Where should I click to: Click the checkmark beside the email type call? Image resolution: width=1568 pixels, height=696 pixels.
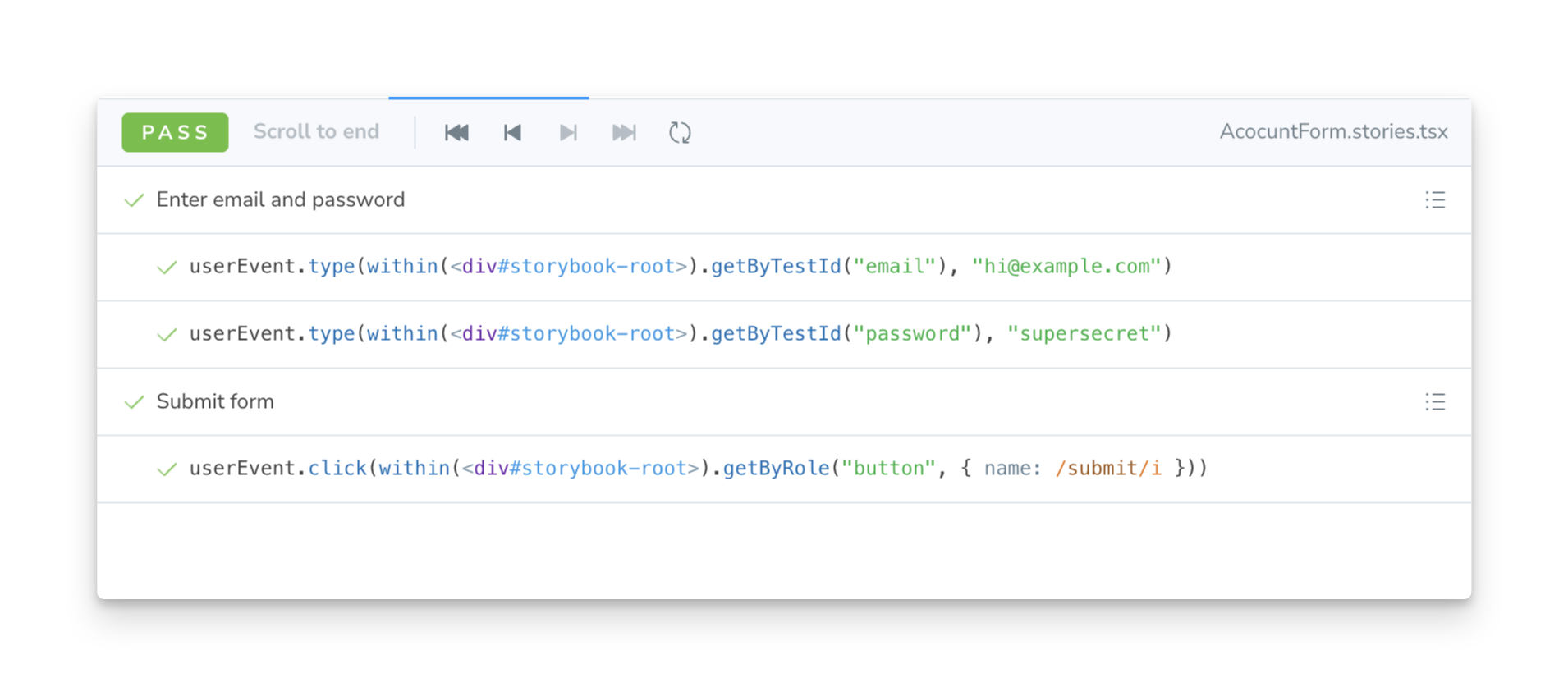pyautogui.click(x=167, y=268)
